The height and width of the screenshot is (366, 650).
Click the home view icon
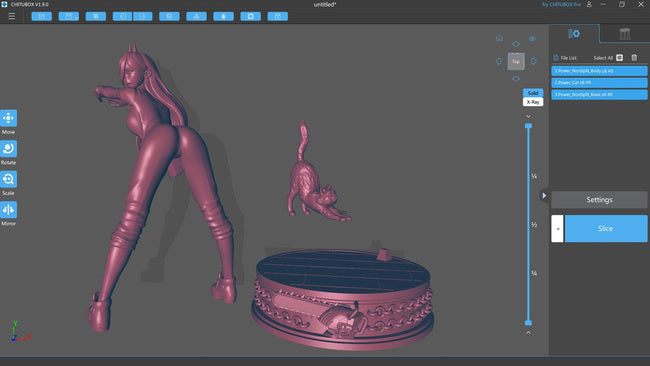[499, 38]
